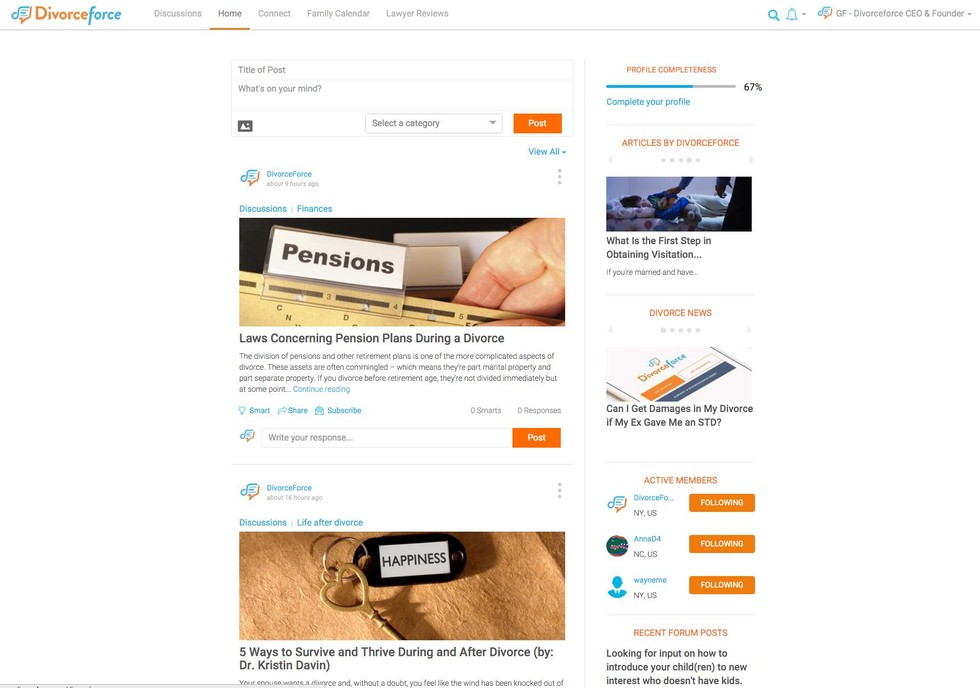
Task: Switch to the Lawyer Reviews tab
Action: [x=417, y=13]
